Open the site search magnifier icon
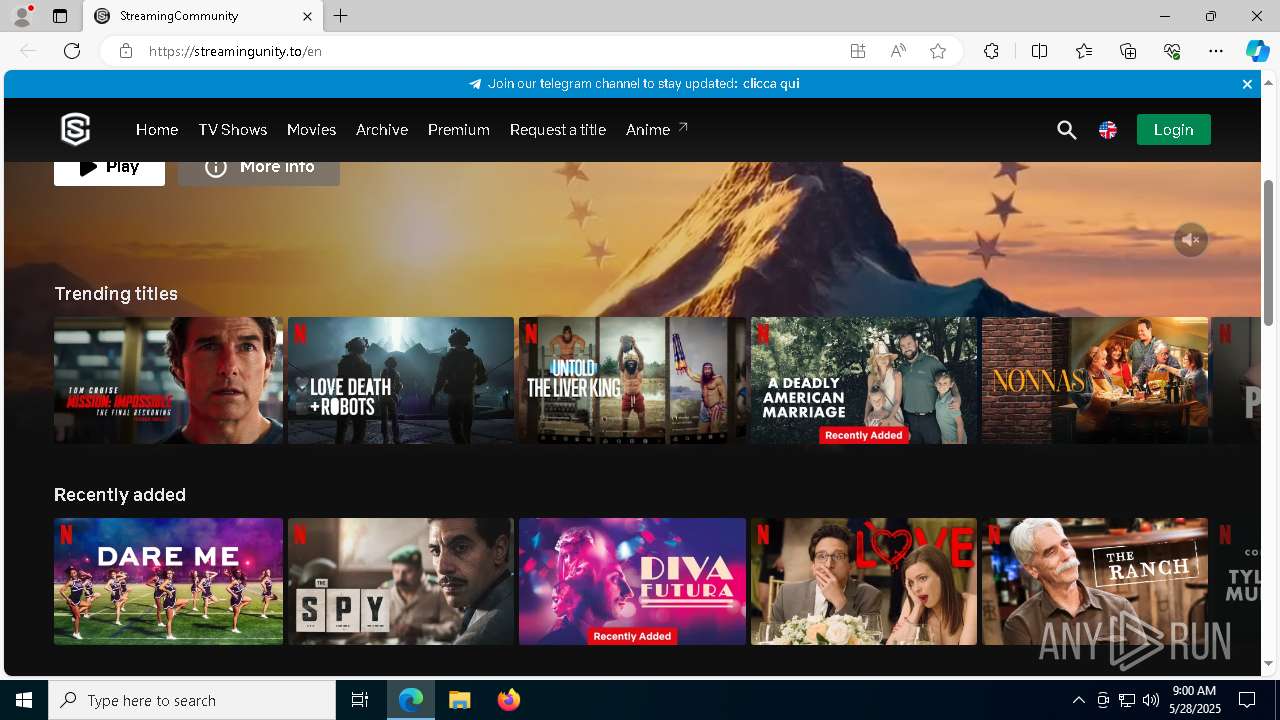The width and height of the screenshot is (1280, 720). pyautogui.click(x=1067, y=130)
